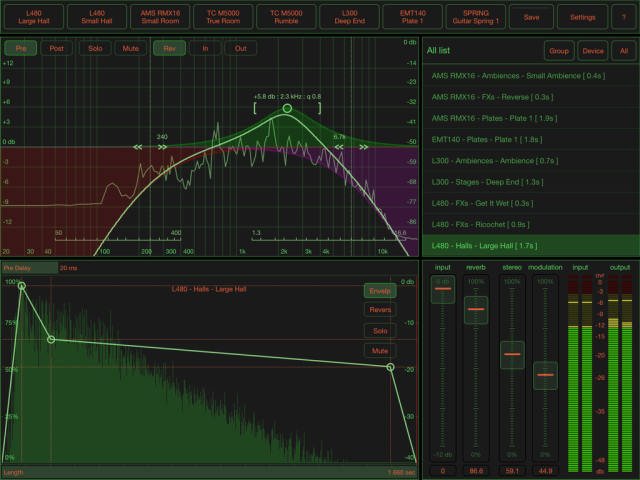Screen dimensions: 640x480
Task: Load the AMS RMX16 Small Room preset
Action: pyautogui.click(x=160, y=17)
